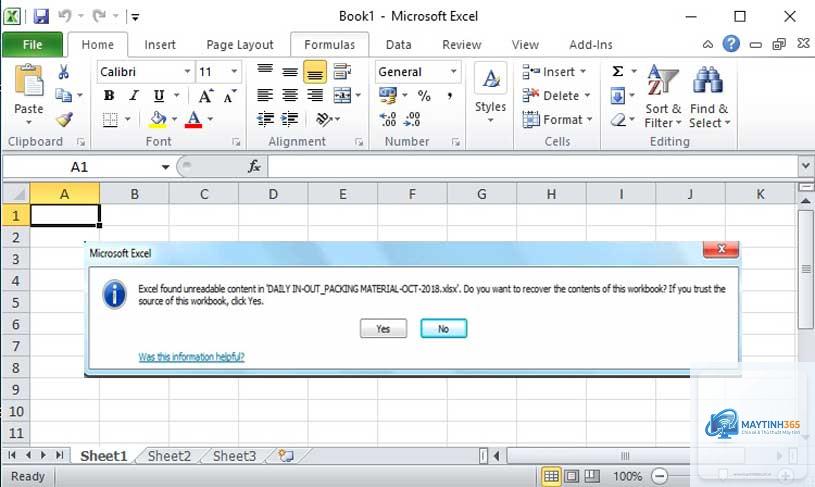
Task: Apply Percent Style
Action: tap(424, 96)
